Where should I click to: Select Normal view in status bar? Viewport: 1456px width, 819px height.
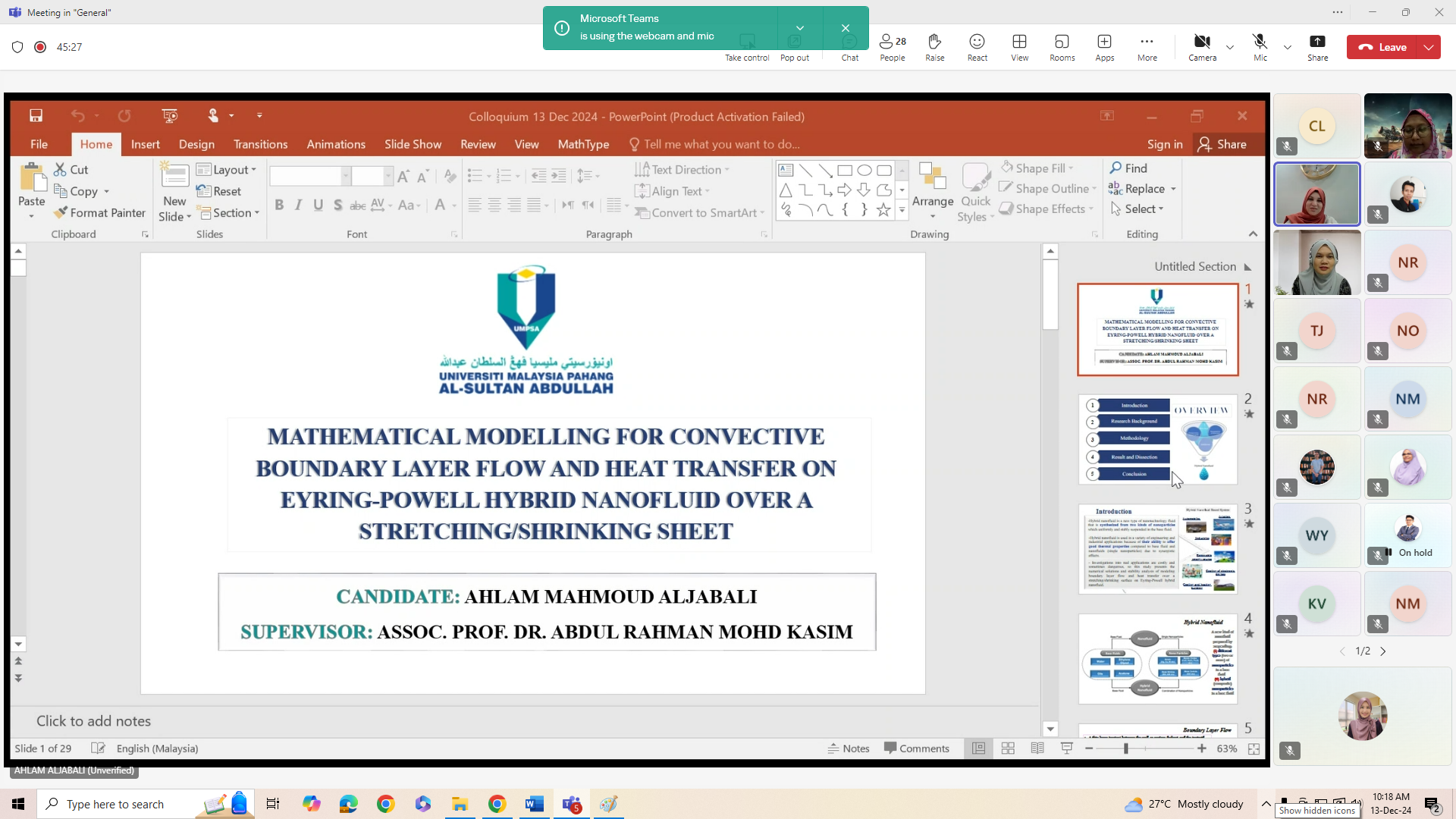[x=979, y=748]
